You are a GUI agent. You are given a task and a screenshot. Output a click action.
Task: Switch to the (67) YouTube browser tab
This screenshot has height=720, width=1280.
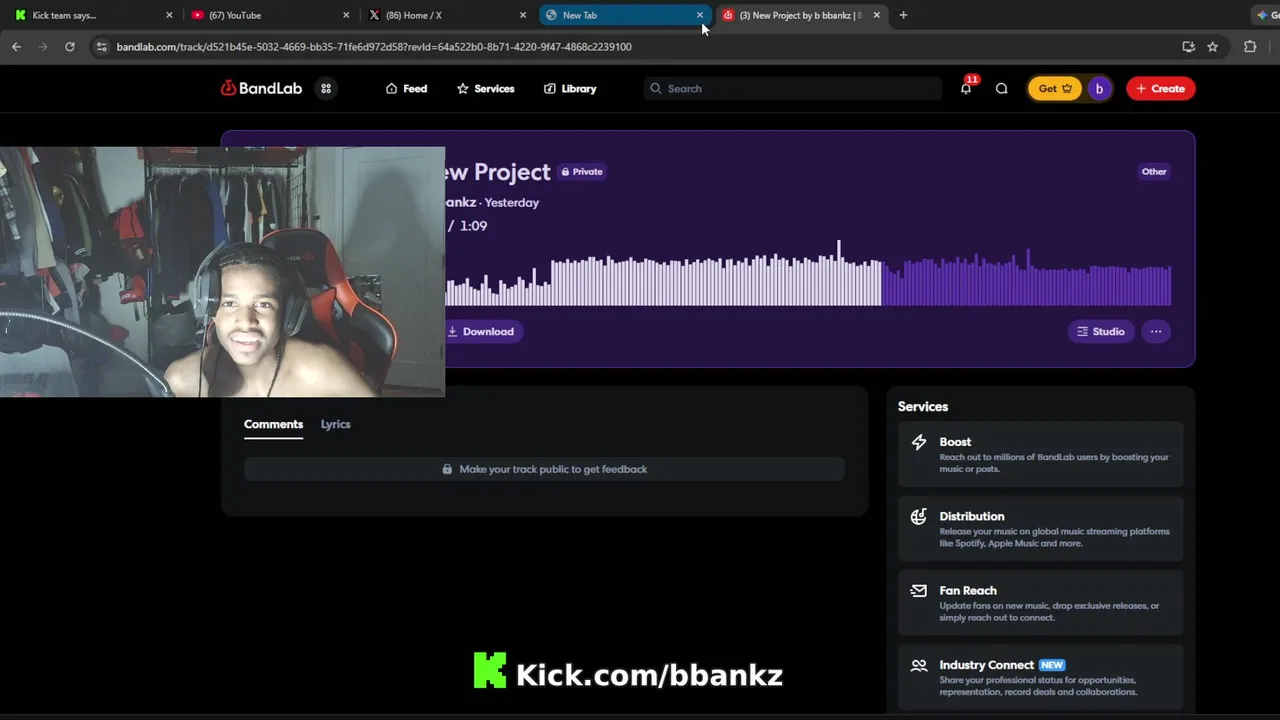[x=268, y=15]
